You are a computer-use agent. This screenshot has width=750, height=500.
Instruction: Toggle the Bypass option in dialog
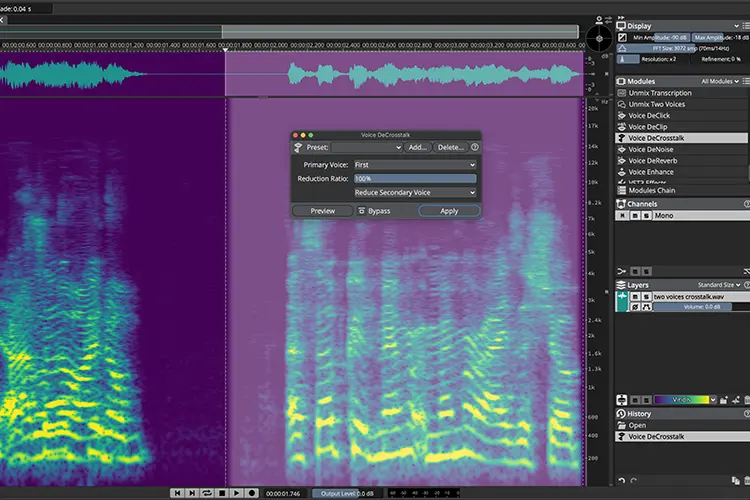pos(374,211)
